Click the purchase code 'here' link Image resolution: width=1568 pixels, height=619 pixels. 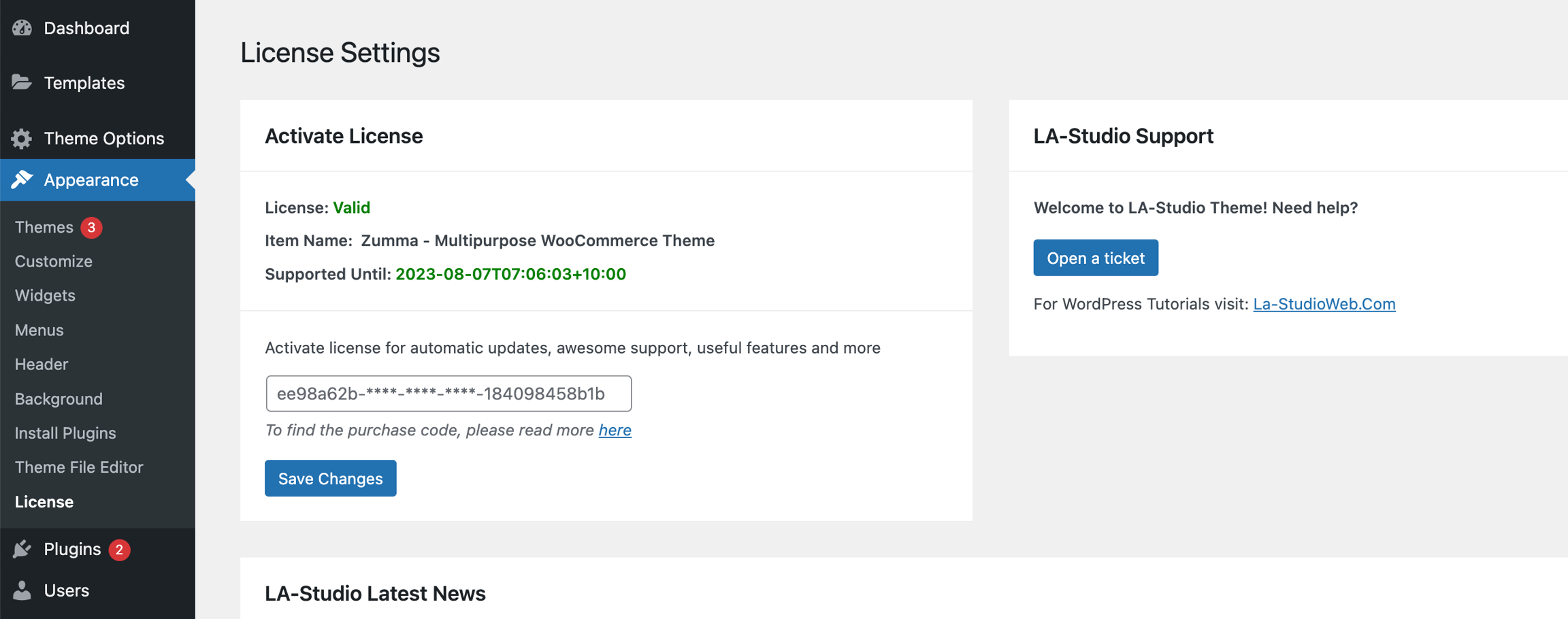[x=615, y=430]
